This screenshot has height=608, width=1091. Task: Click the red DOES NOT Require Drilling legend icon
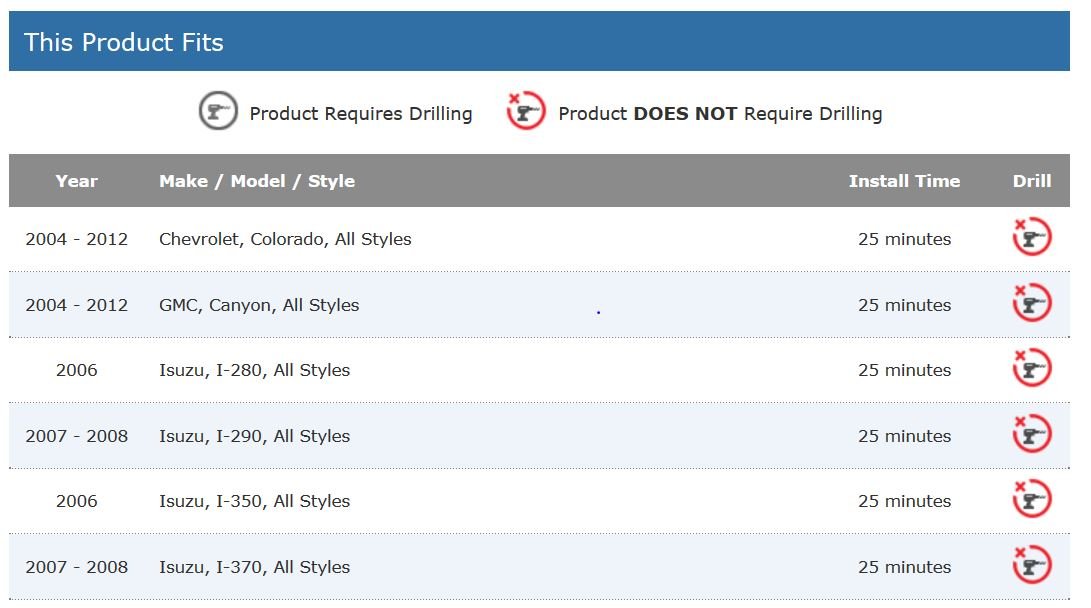(x=526, y=111)
